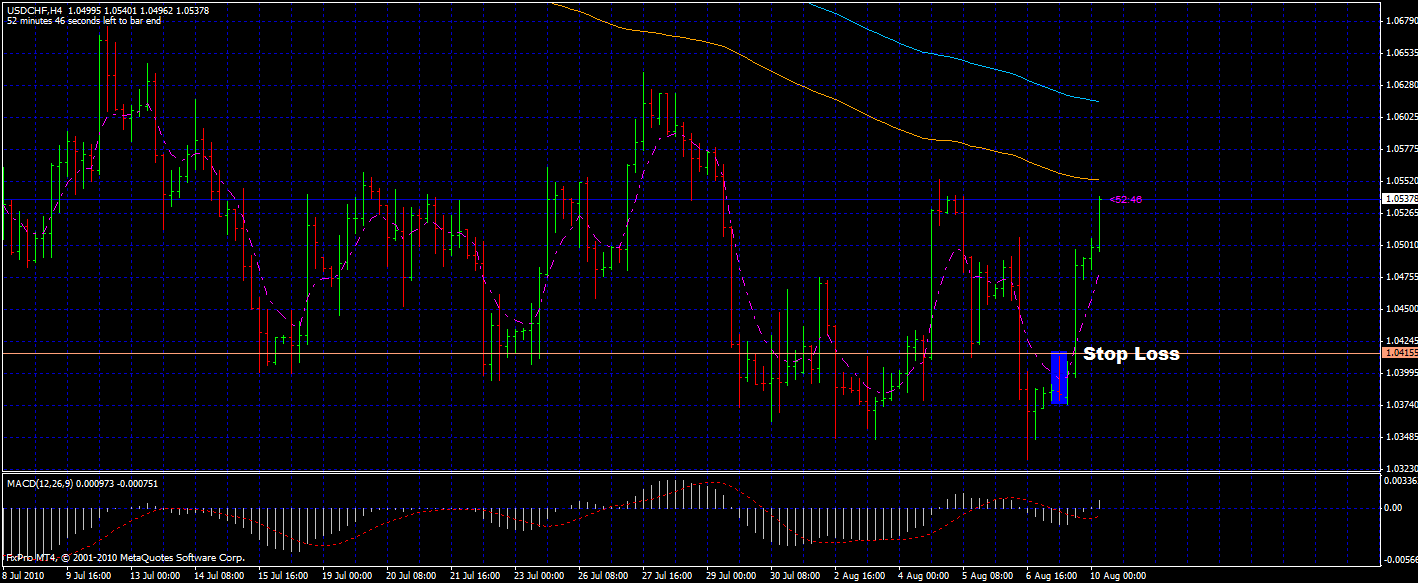The height and width of the screenshot is (583, 1418).
Task: Click the magenta <52:46 countdown label
Action: click(1126, 199)
